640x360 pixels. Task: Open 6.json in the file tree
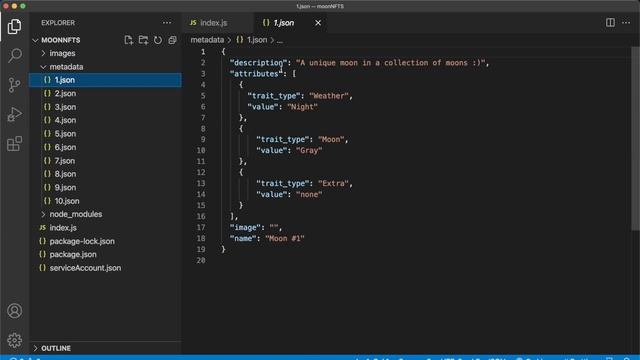(x=105, y=147)
